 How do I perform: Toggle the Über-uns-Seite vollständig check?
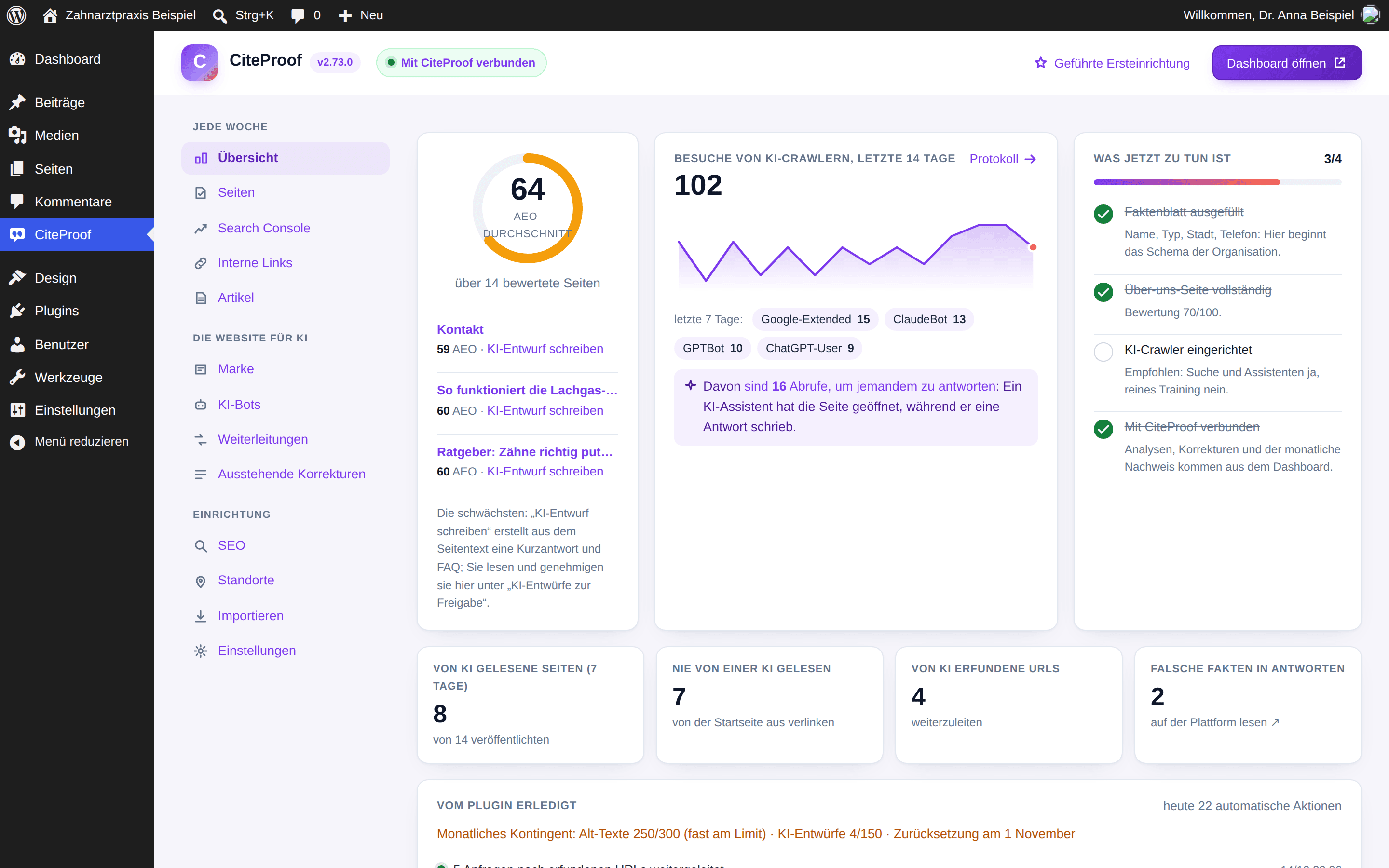pos(1103,292)
